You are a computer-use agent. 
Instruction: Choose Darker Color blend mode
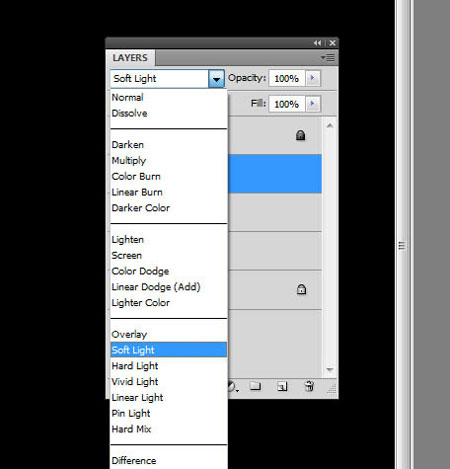point(169,208)
